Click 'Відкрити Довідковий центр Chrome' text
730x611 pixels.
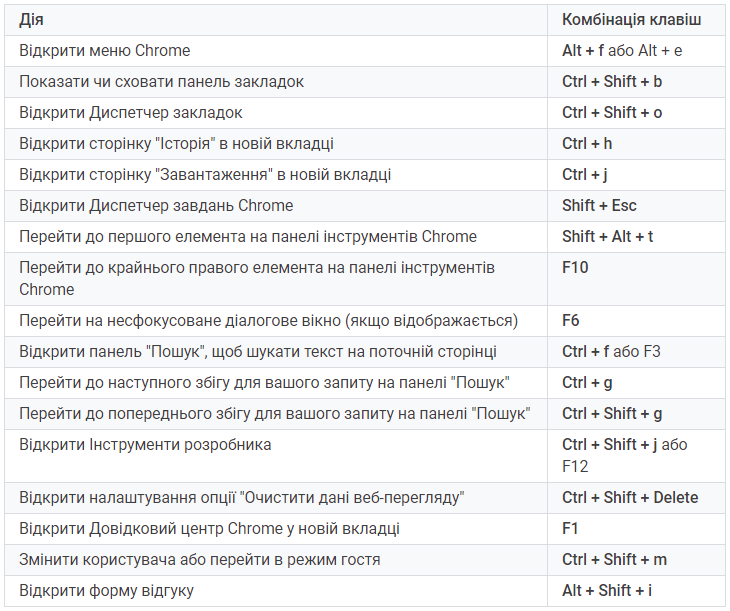point(209,529)
